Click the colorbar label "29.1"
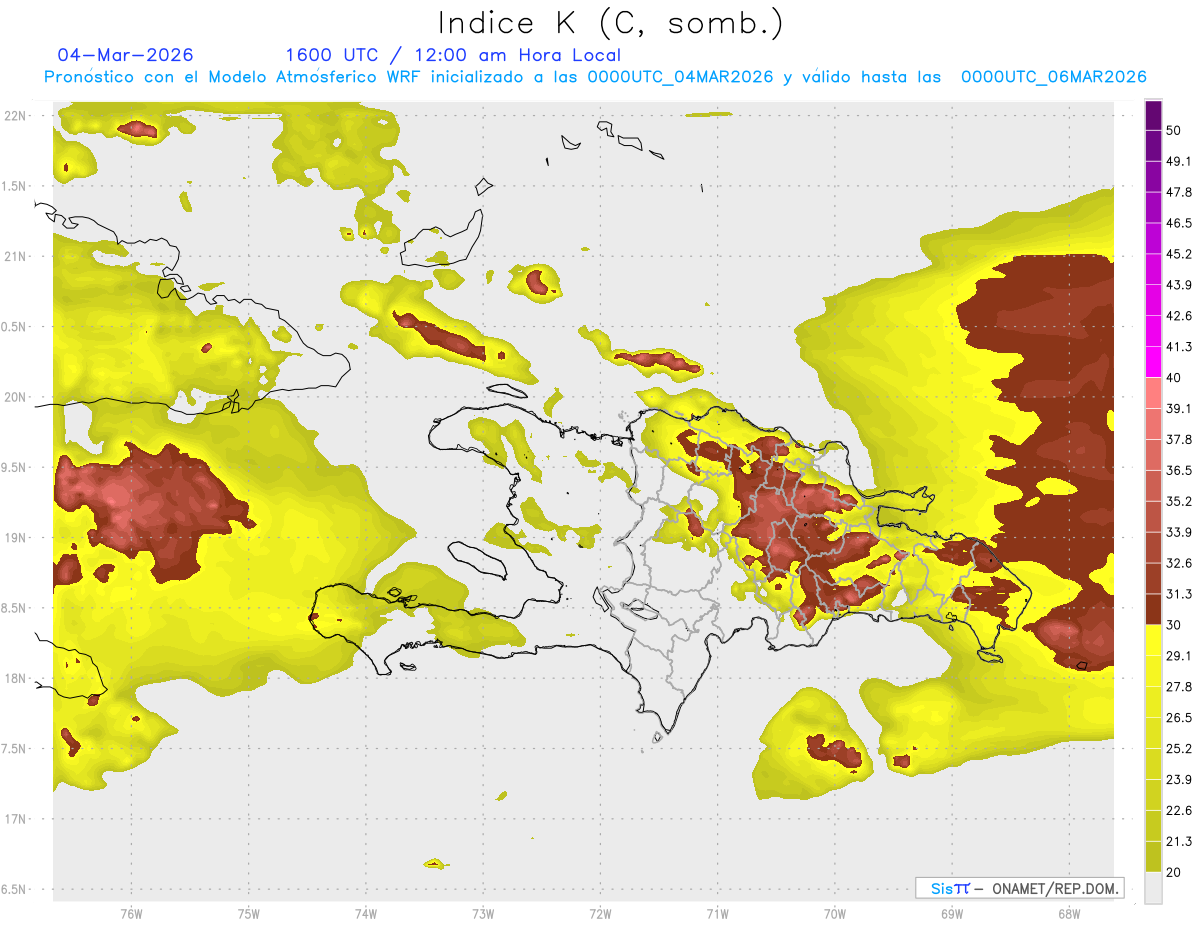The width and height of the screenshot is (1200, 927). [x=1179, y=656]
